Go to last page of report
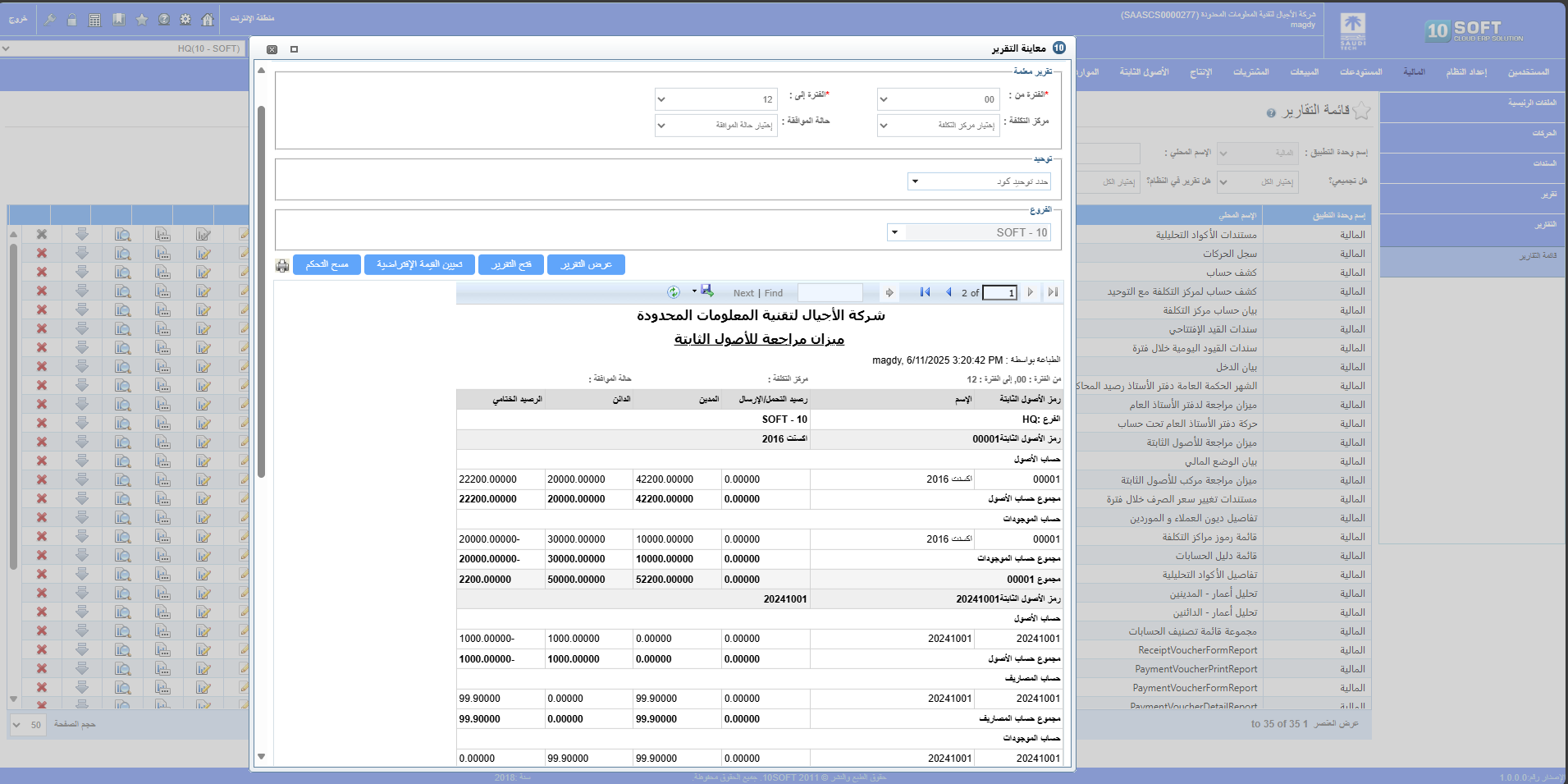 pos(1053,292)
